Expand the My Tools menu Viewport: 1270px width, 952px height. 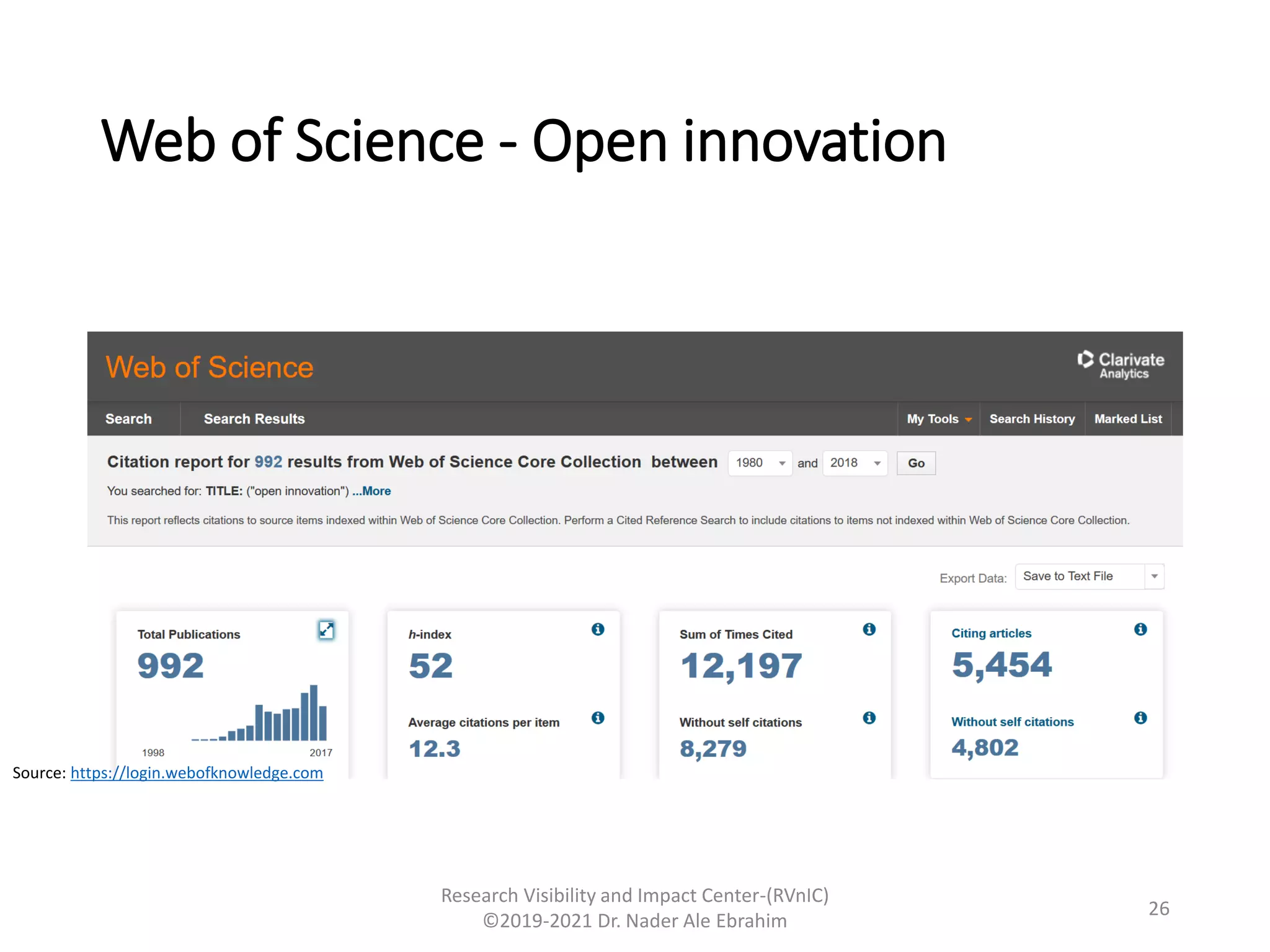coord(939,419)
